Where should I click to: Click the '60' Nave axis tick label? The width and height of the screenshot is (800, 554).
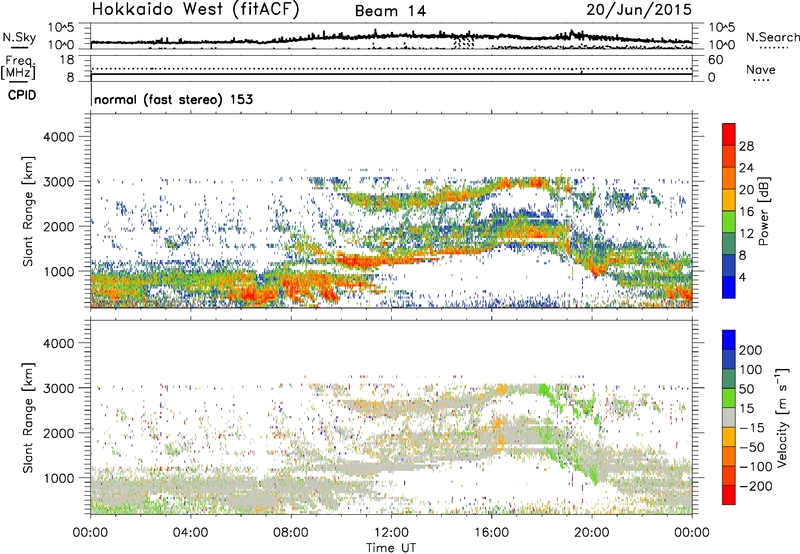pos(715,60)
